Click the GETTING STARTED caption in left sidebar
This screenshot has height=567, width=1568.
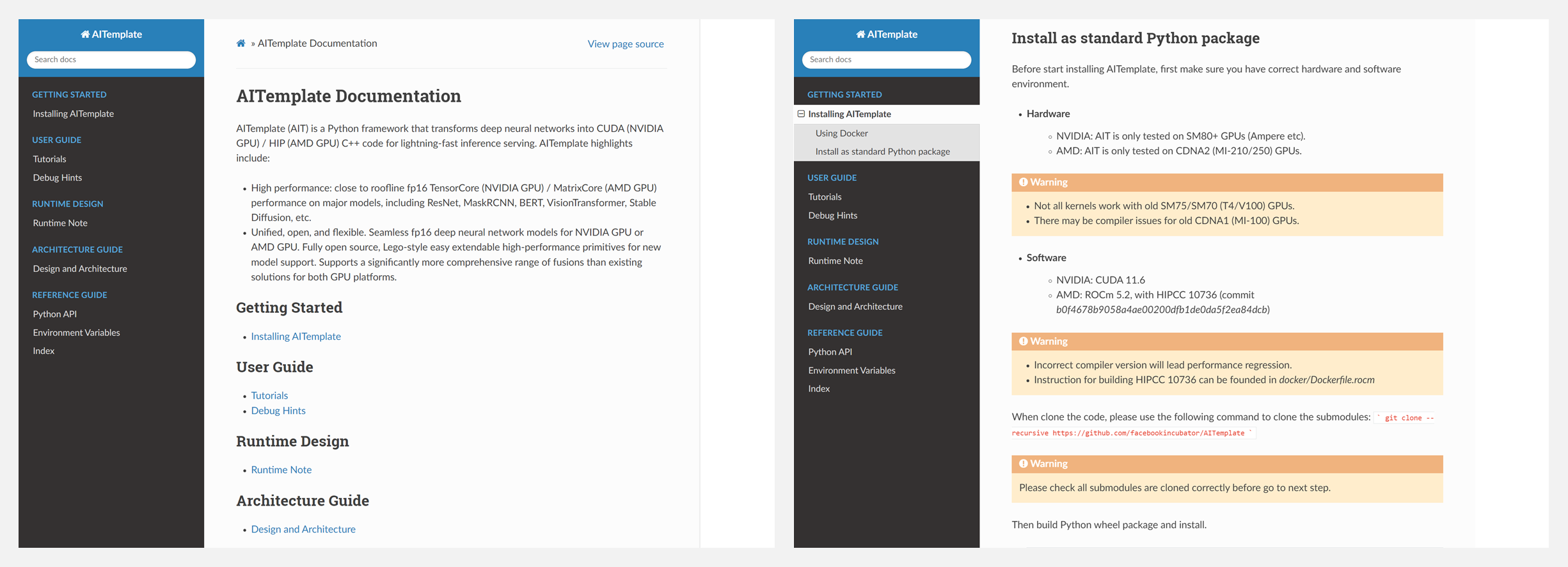coord(69,95)
